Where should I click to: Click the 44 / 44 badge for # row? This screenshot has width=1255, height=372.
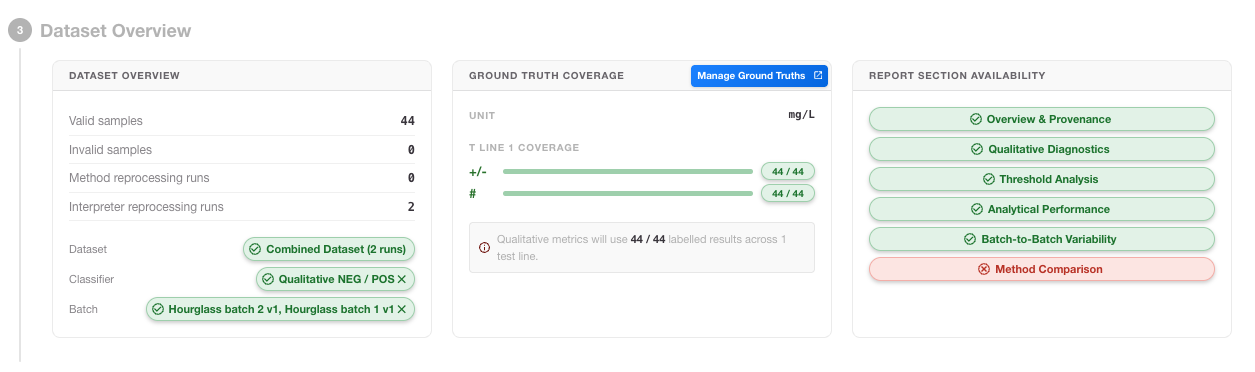click(788, 193)
